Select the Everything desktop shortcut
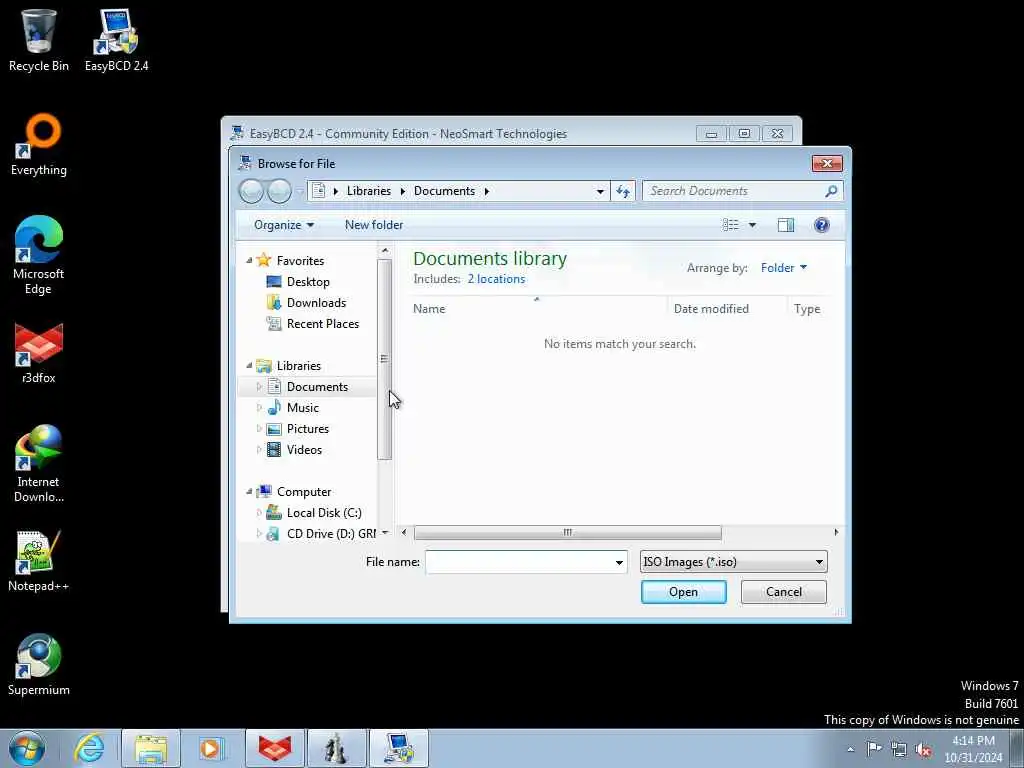Screen dimensions: 1024x768 (x=39, y=145)
